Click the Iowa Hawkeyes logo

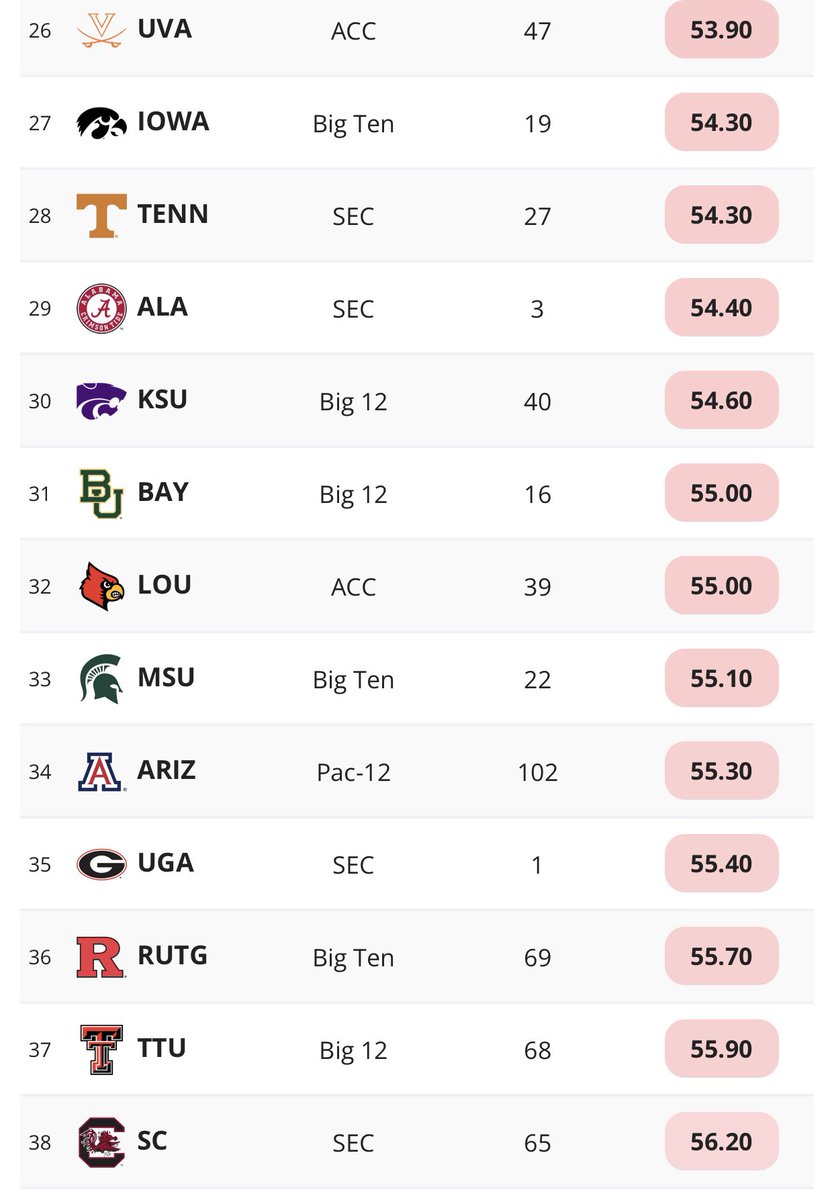pos(101,123)
